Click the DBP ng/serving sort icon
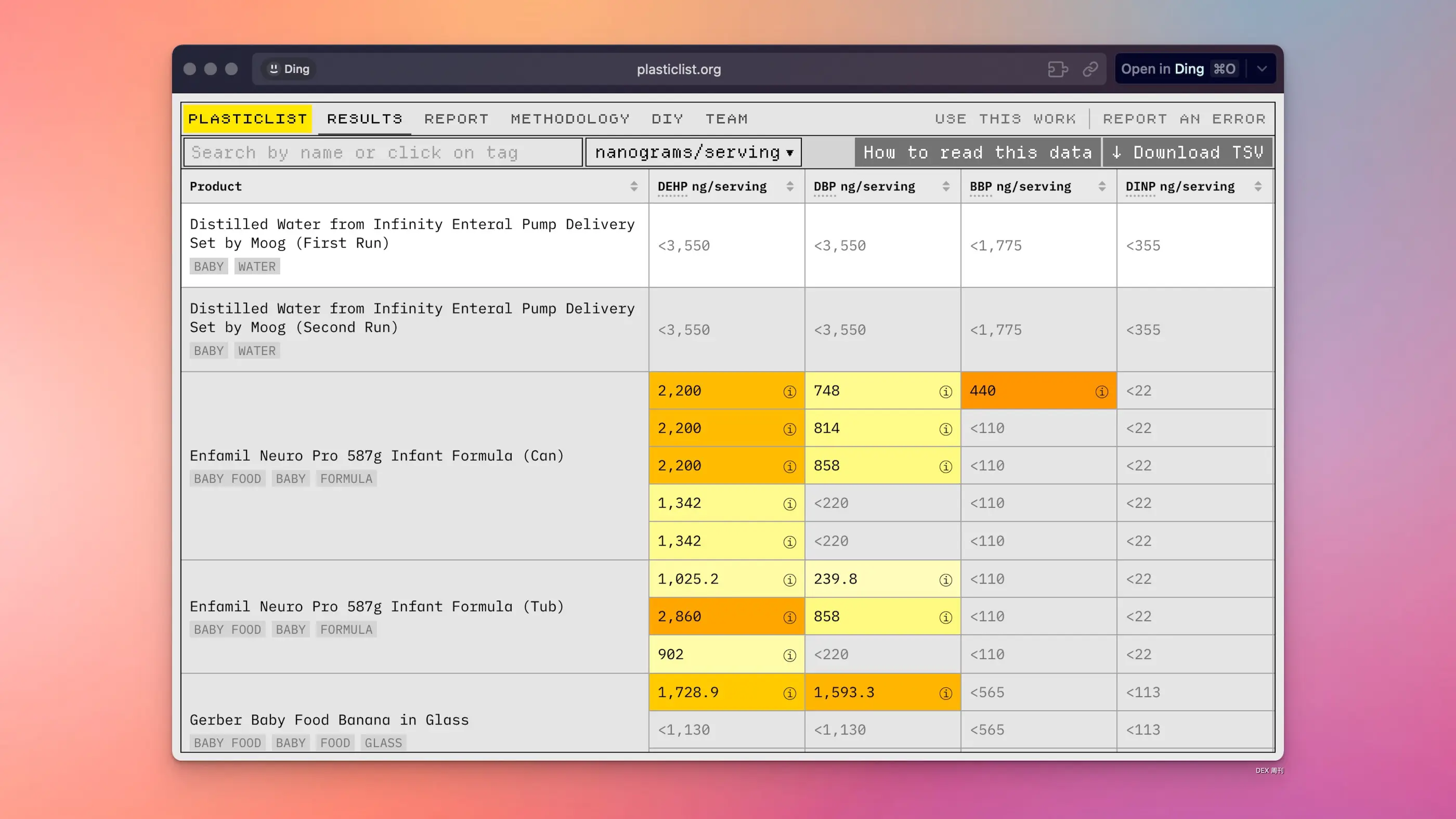The height and width of the screenshot is (819, 1456). (945, 186)
